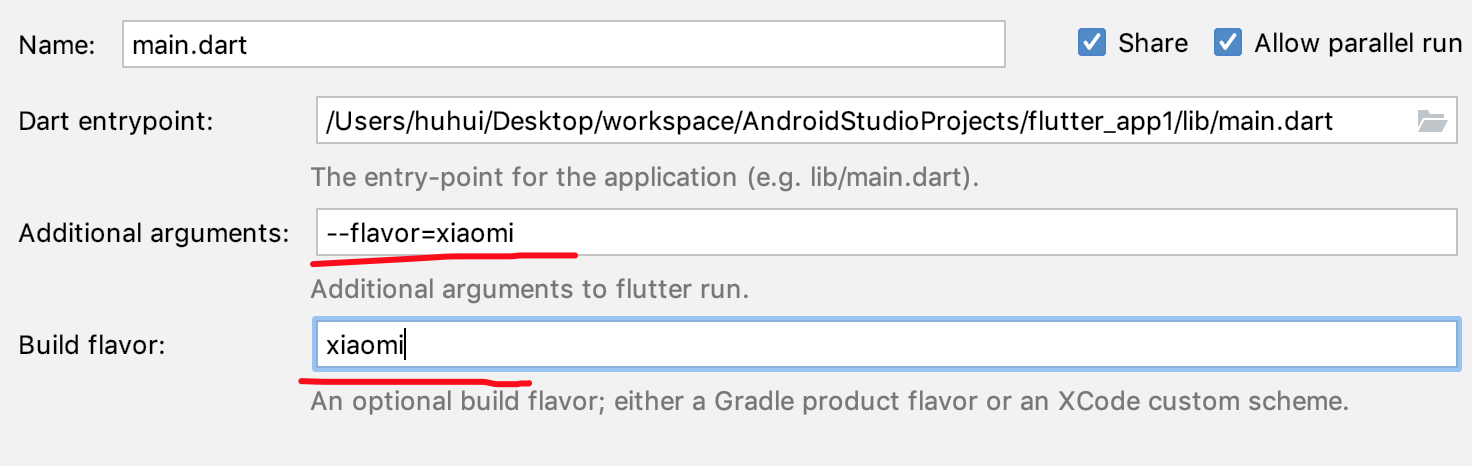This screenshot has height=466, width=1472.
Task: Toggle the Share checkbox
Action: 1091,43
